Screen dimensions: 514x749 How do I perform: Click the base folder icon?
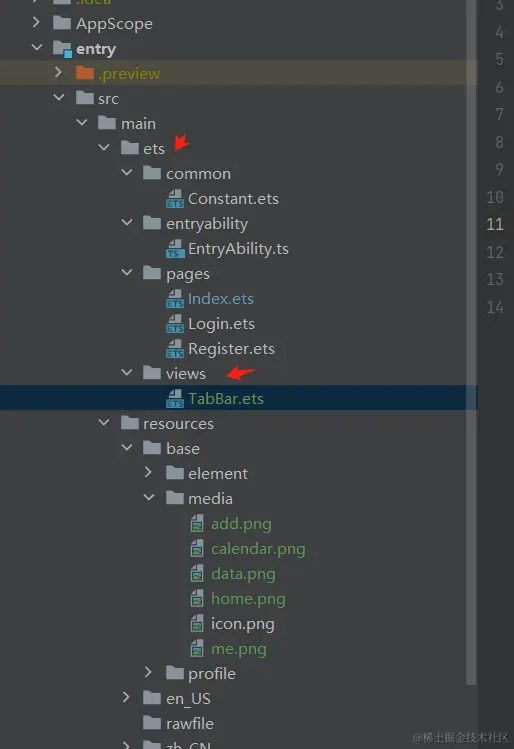click(x=152, y=448)
